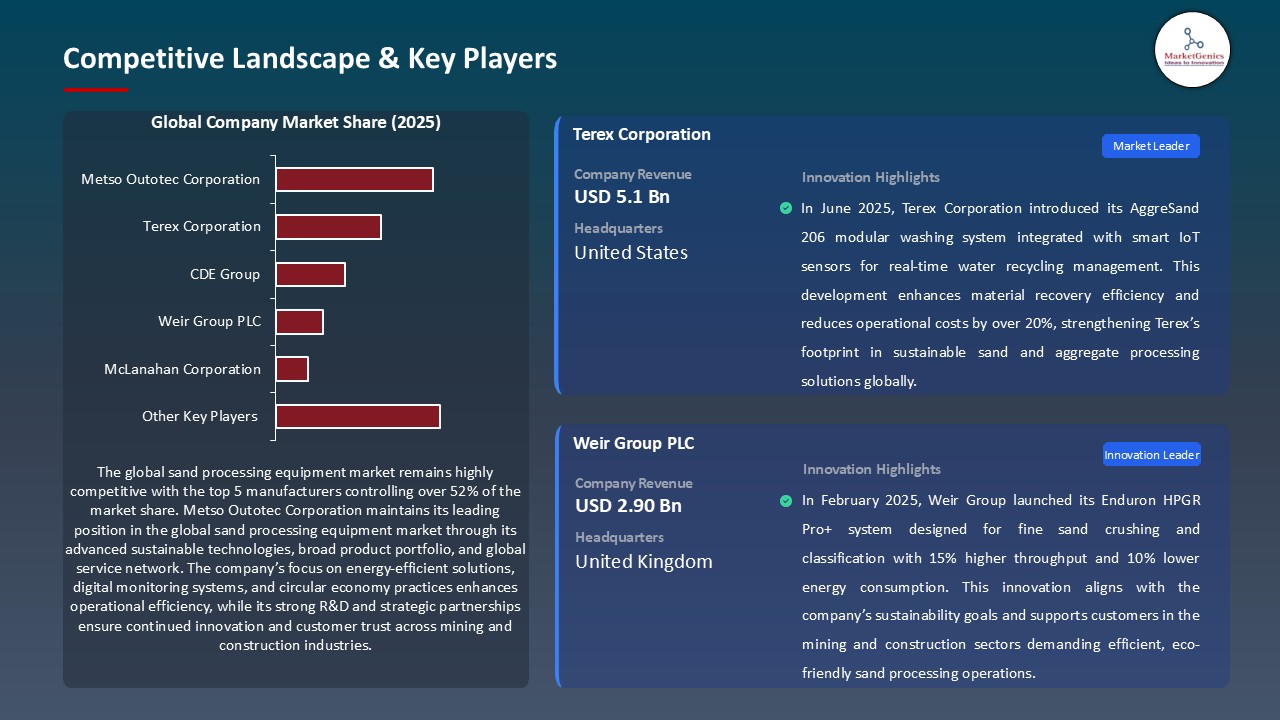The image size is (1280, 720).
Task: Click the Other Key Players bar in the chart
Action: [358, 416]
